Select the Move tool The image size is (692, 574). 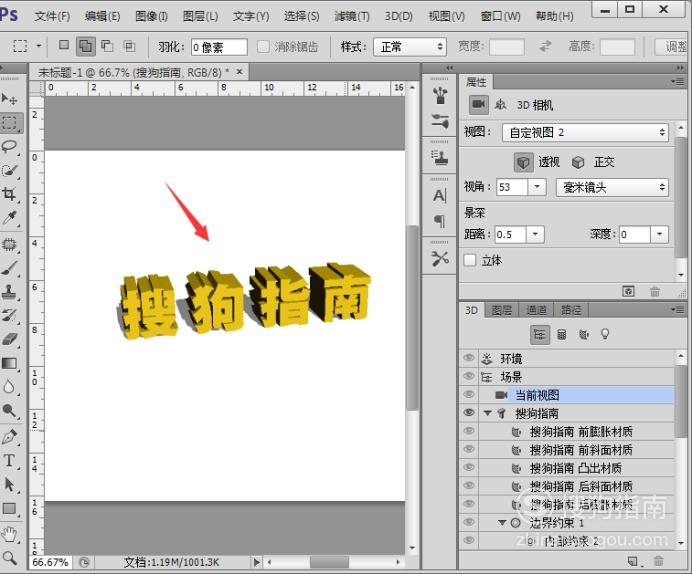[x=9, y=98]
